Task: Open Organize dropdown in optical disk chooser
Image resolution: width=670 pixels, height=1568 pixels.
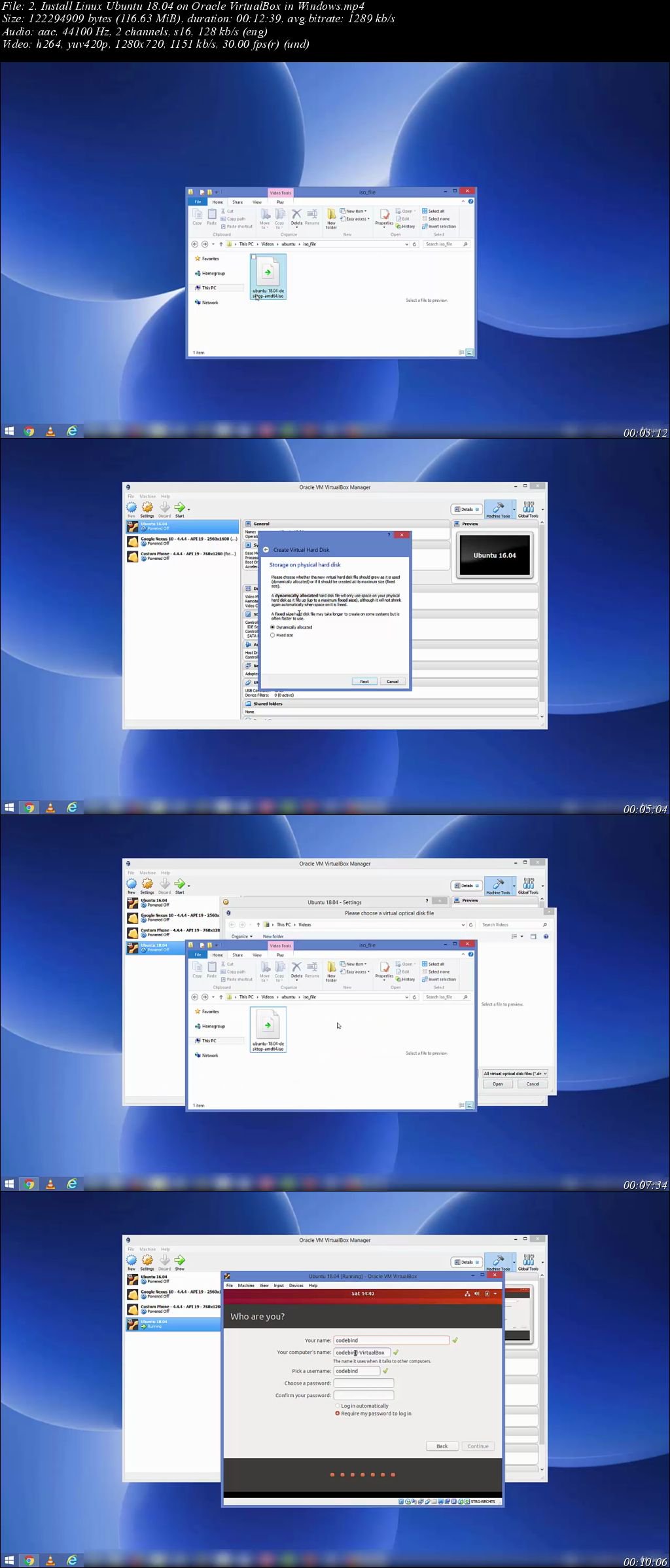Action: coord(242,937)
